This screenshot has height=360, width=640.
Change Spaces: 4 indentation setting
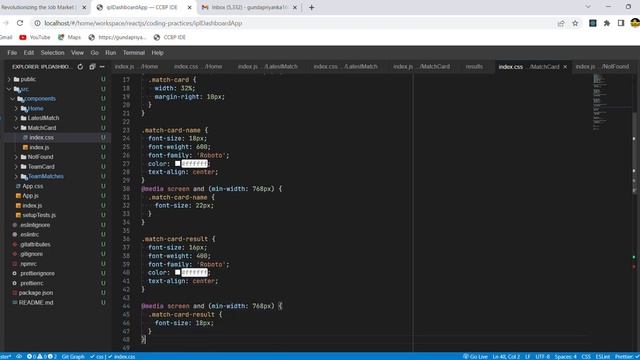click(x=565, y=356)
